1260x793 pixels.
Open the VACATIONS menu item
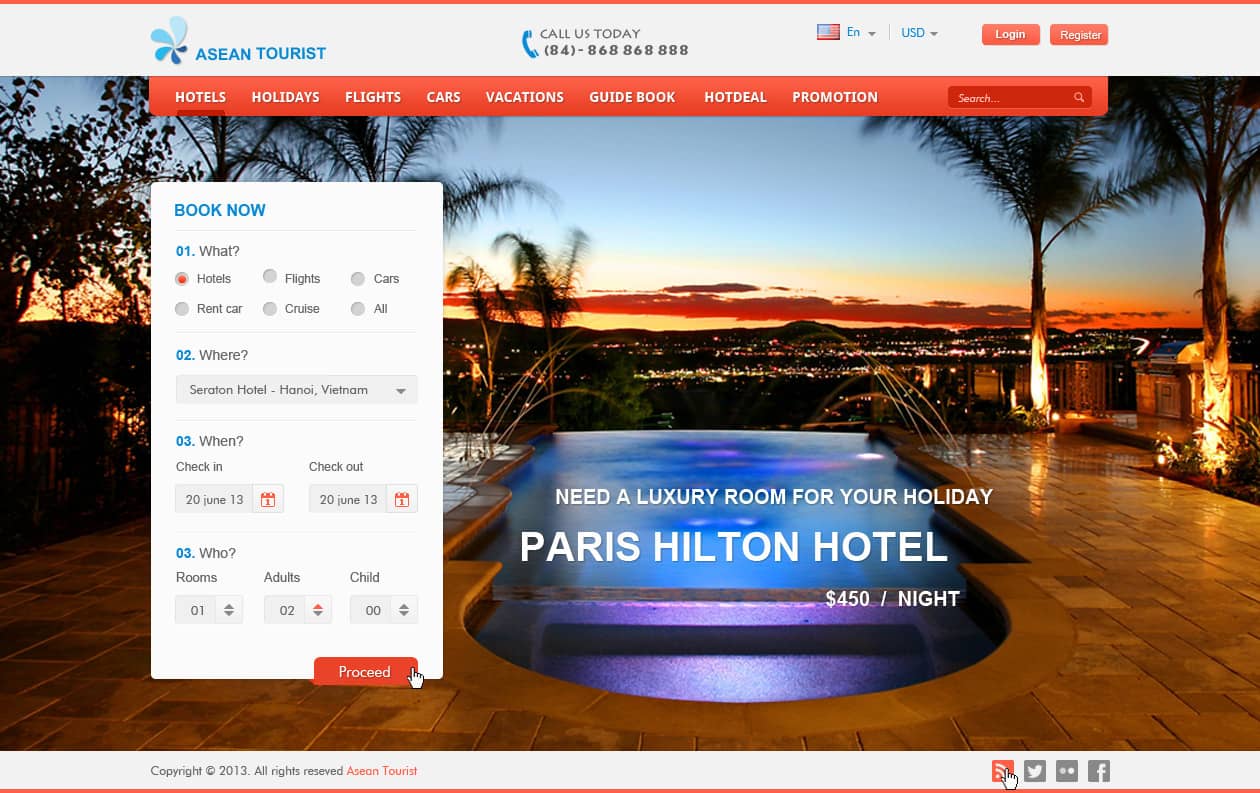[525, 97]
